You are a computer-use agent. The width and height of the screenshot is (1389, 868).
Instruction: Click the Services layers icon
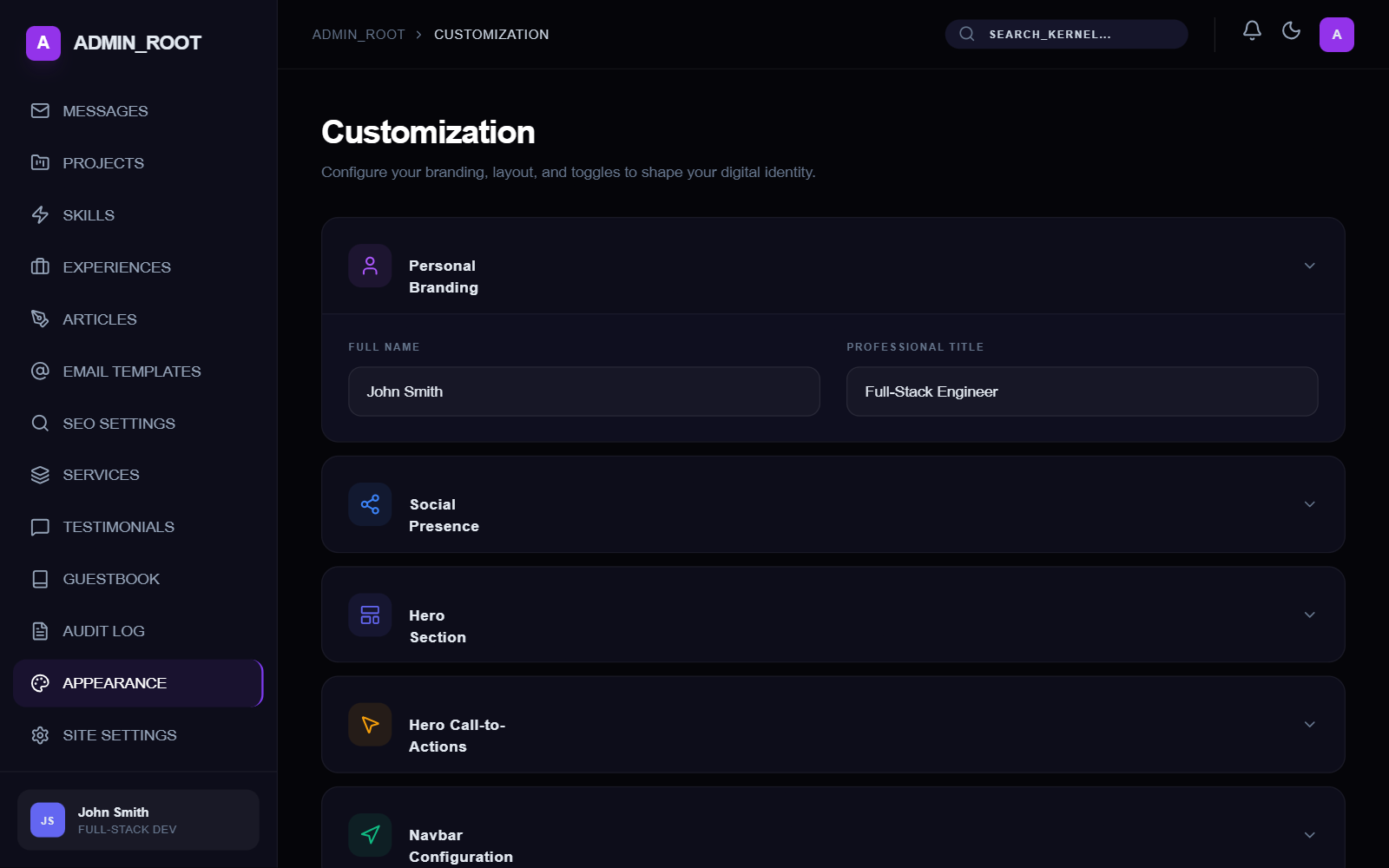pos(40,475)
